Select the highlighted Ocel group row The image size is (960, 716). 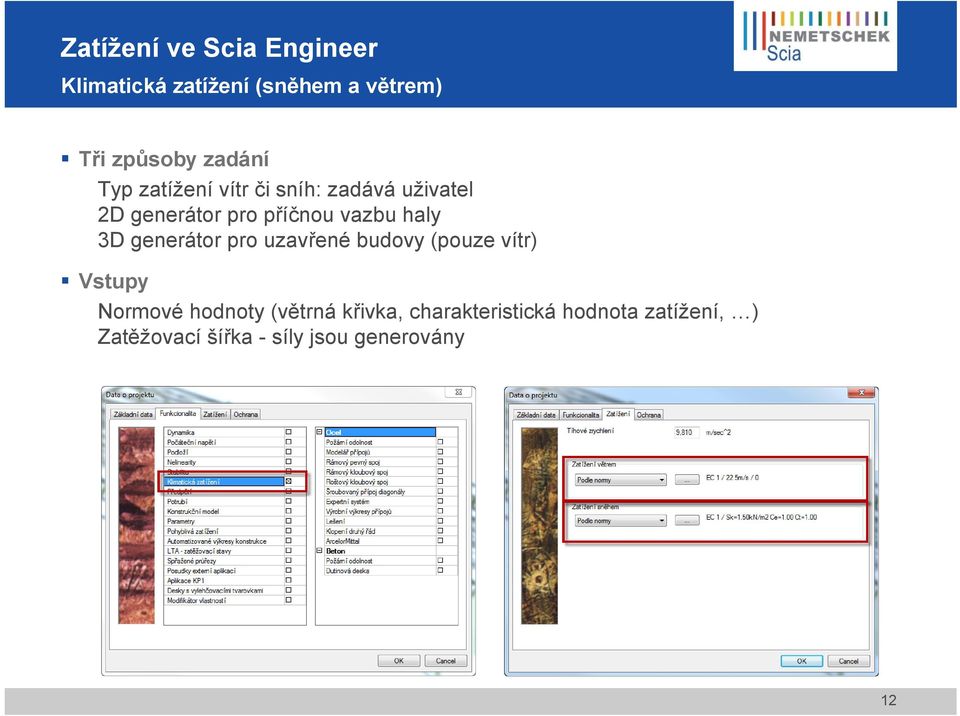(380, 432)
